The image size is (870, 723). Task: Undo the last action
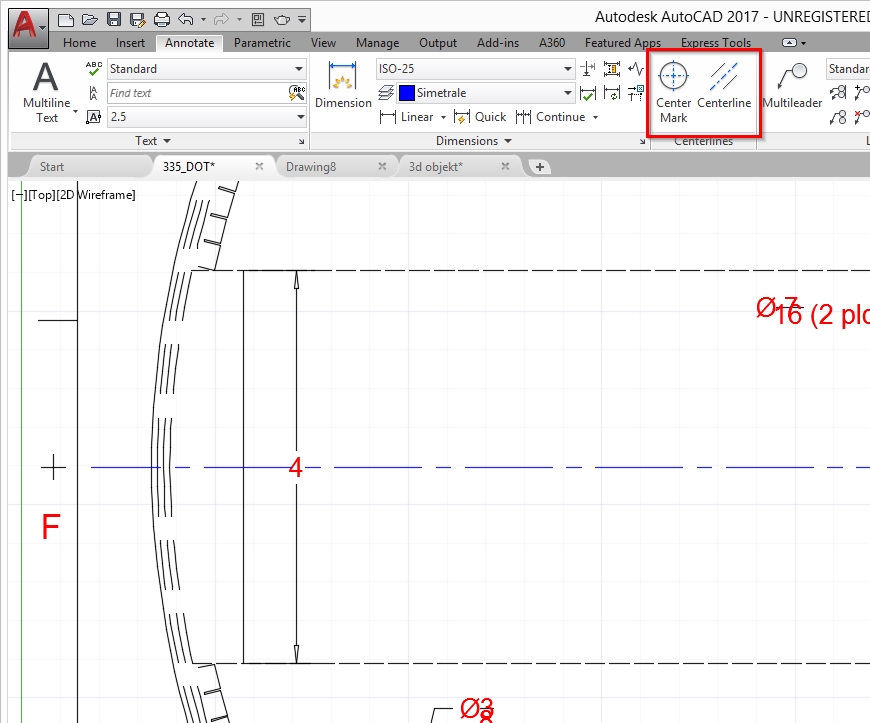point(185,19)
